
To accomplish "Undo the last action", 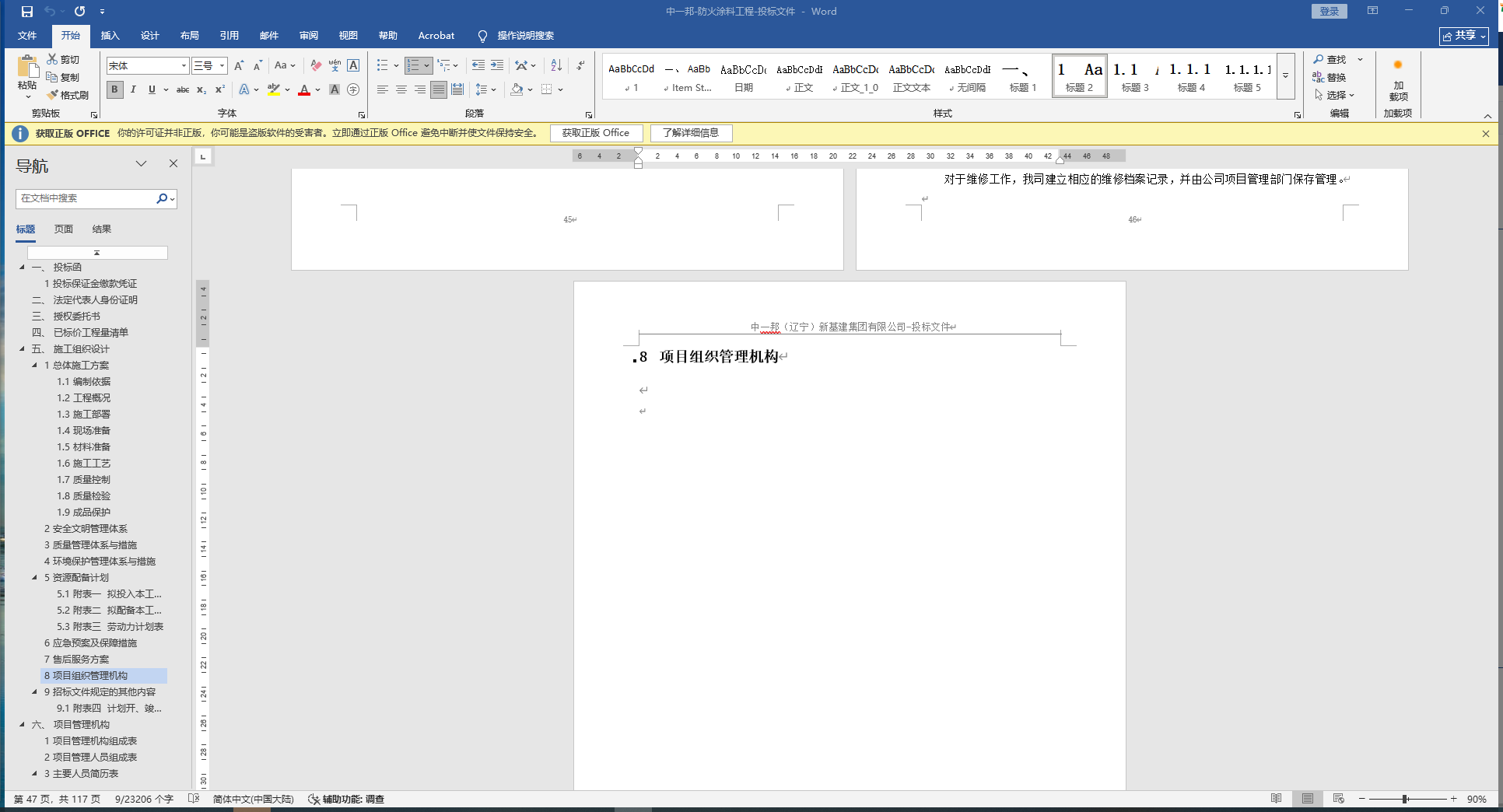I will [51, 12].
